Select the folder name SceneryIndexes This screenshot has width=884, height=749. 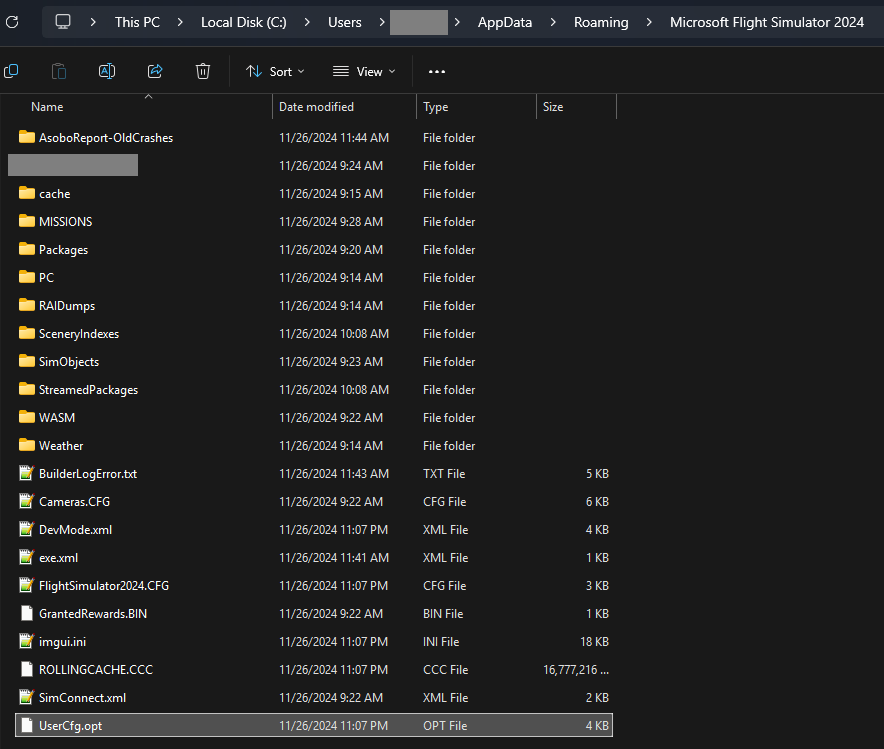[x=79, y=334]
